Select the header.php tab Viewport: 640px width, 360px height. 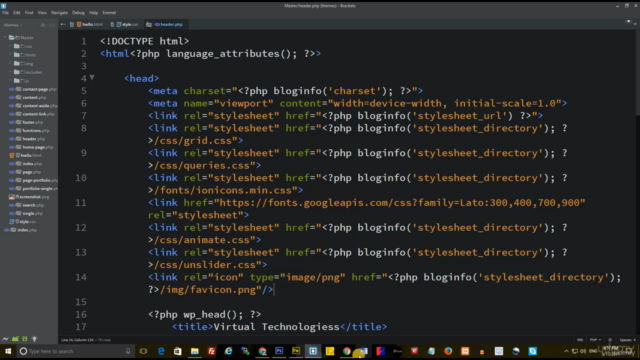[x=168, y=24]
